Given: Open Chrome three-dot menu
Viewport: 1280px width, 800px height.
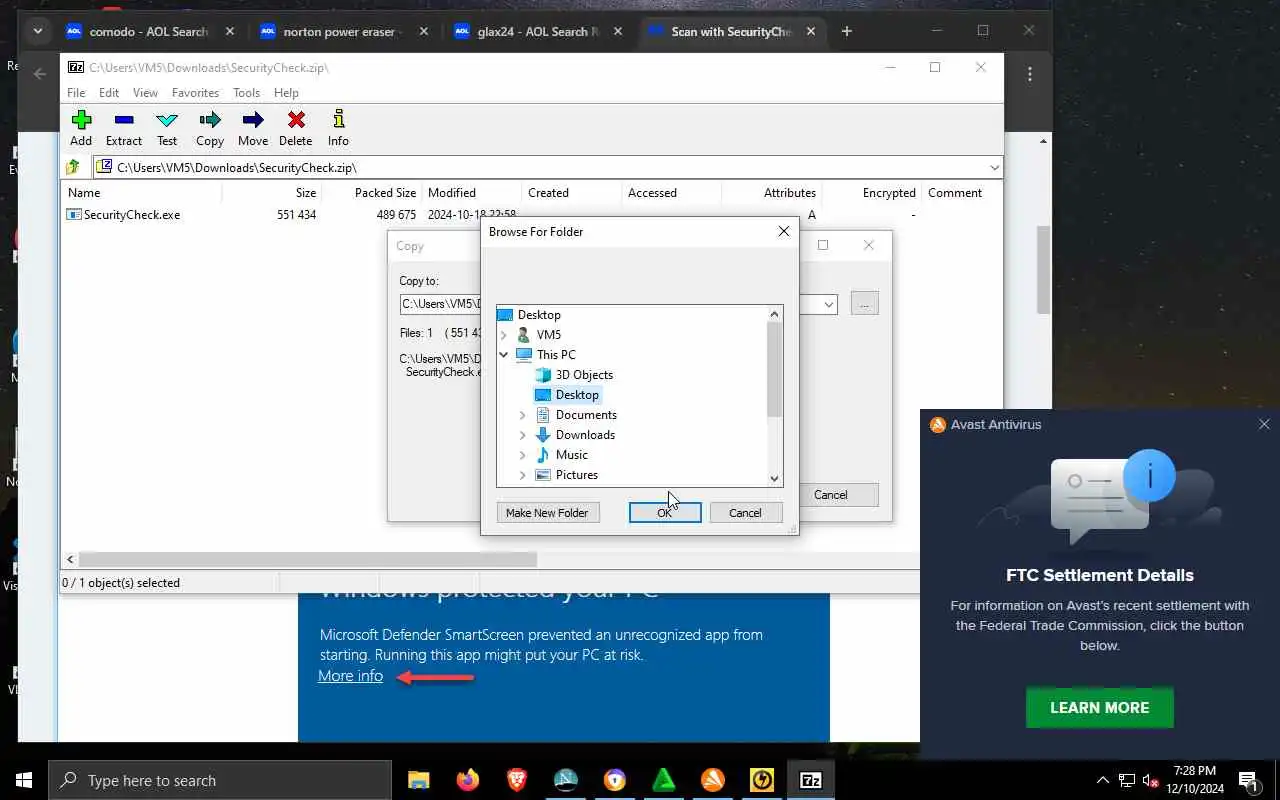Looking at the screenshot, I should click(1029, 74).
